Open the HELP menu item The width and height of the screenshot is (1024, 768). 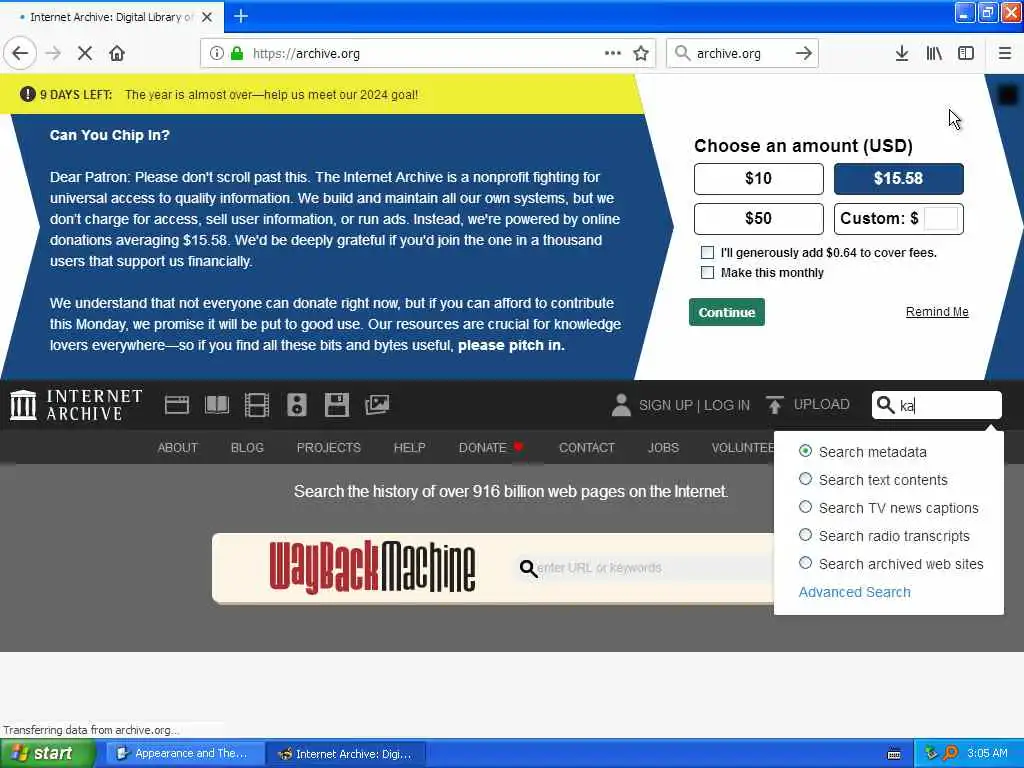(409, 447)
